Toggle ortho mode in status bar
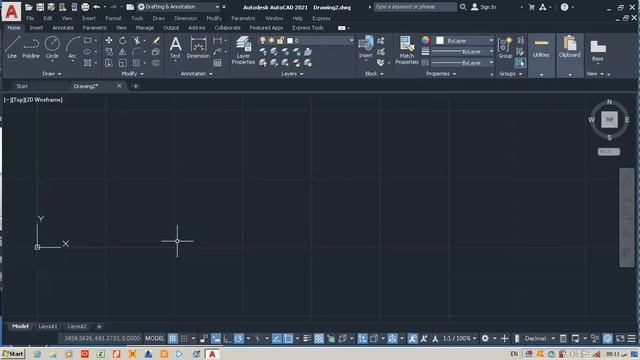640x360 pixels. pos(227,338)
